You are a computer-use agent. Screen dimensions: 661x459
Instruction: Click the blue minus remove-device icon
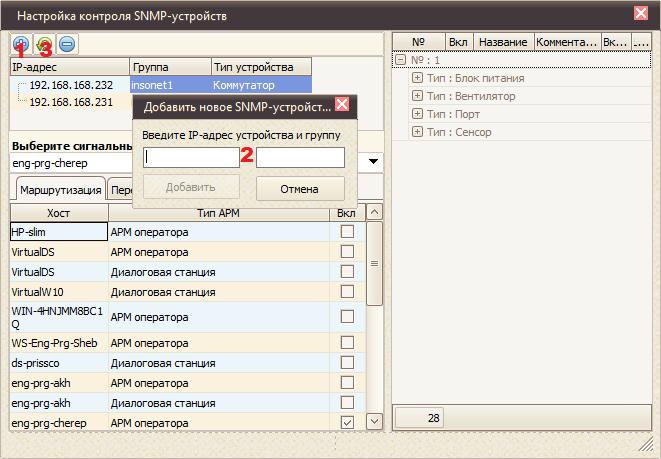(x=67, y=43)
